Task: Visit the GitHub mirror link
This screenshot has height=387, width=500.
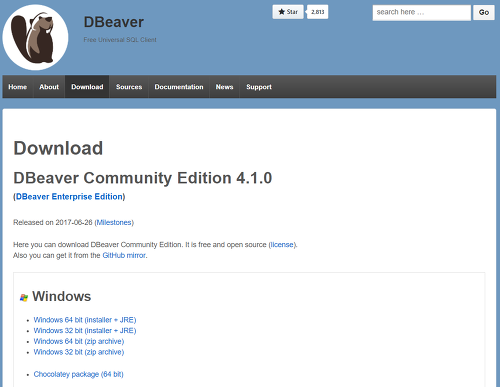Action: pyautogui.click(x=124, y=255)
